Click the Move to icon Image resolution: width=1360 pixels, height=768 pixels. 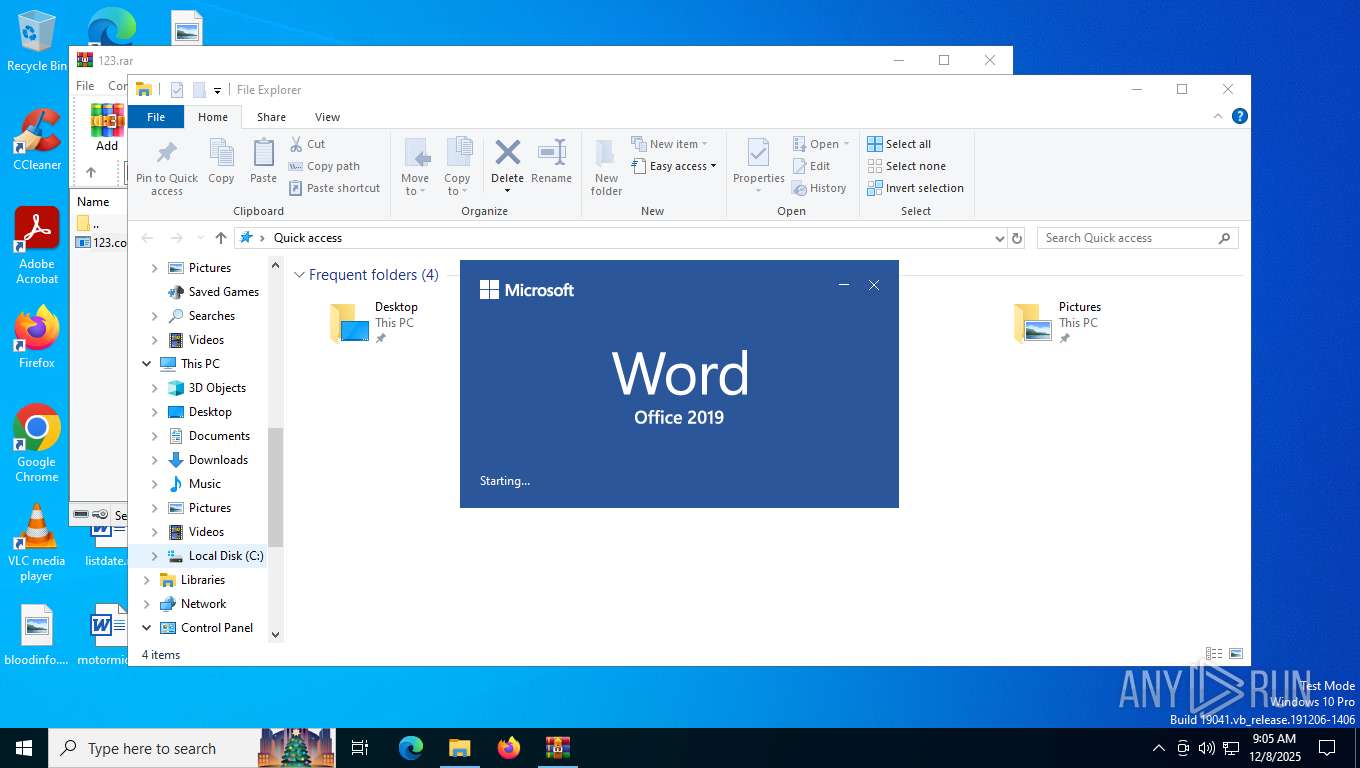(x=416, y=153)
